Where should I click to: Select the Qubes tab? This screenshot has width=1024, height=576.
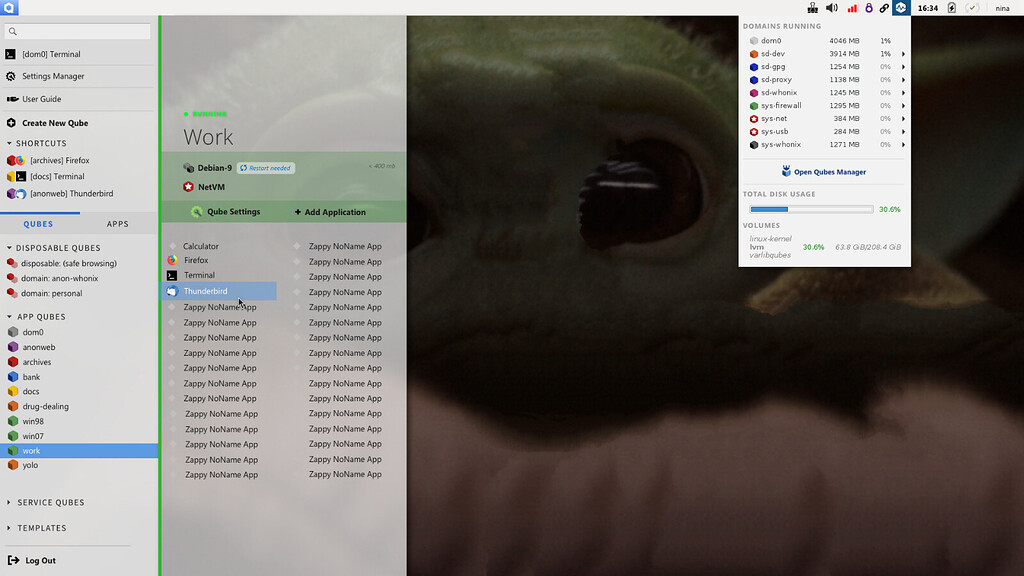pos(39,224)
